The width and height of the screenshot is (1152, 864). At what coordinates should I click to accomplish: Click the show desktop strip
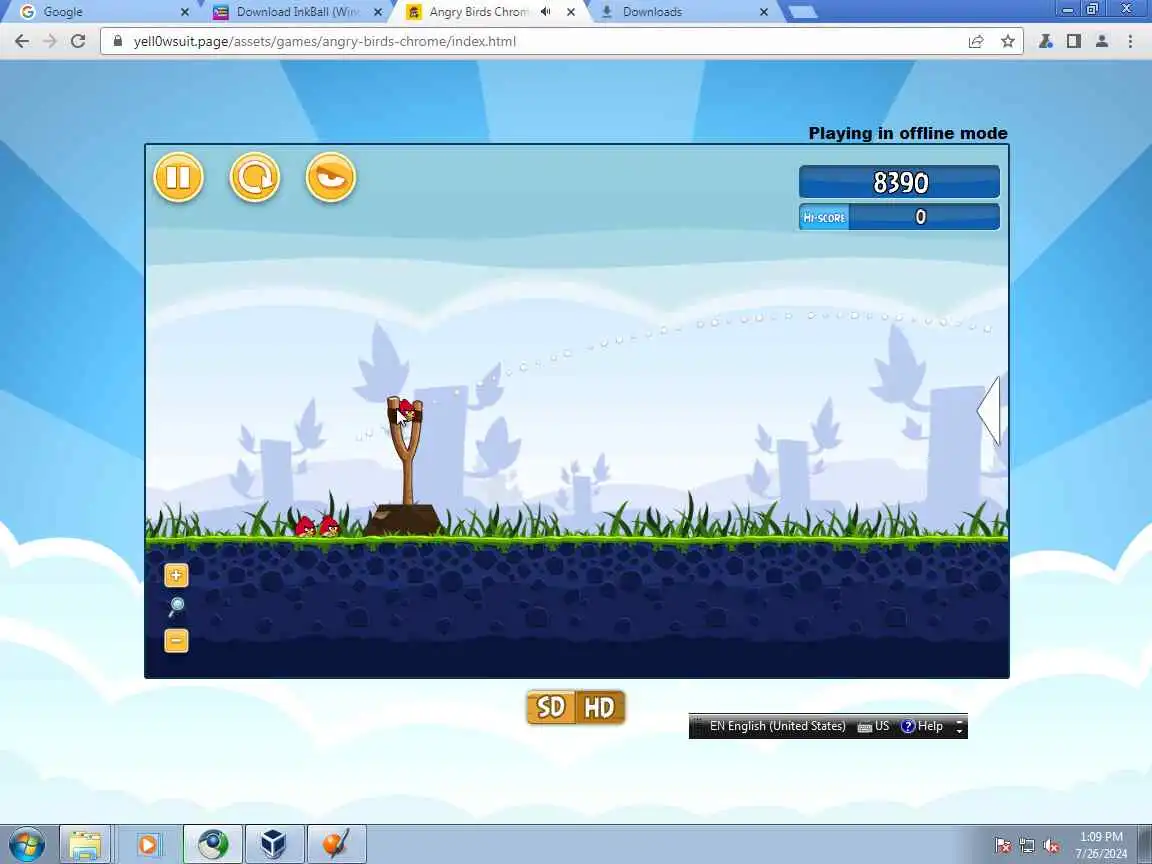(1145, 844)
